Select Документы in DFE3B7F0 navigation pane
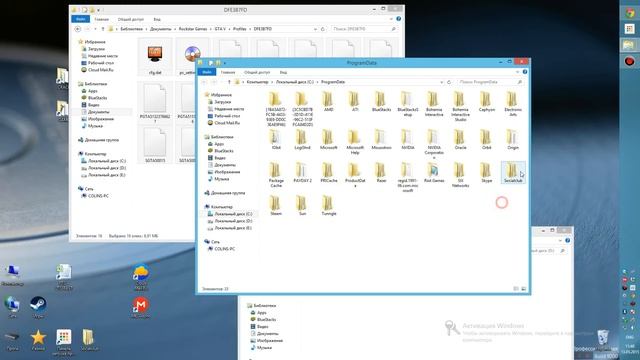Viewport: 640px width, 360px height. point(98,112)
